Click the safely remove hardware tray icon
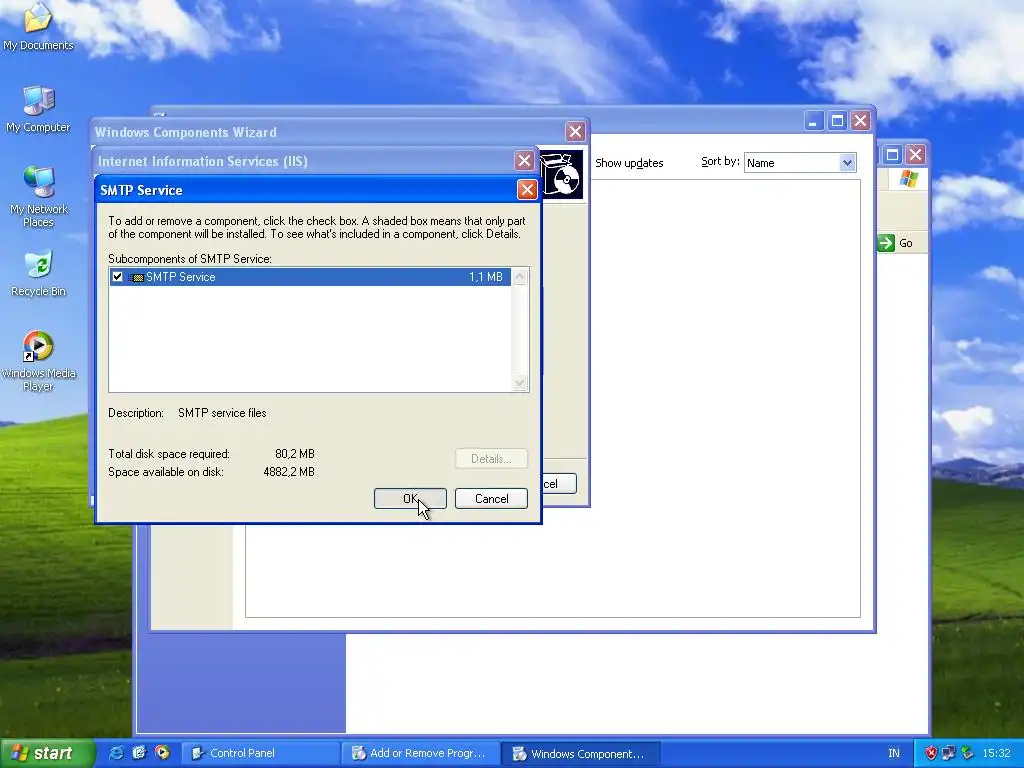1024x768 pixels. [968, 753]
